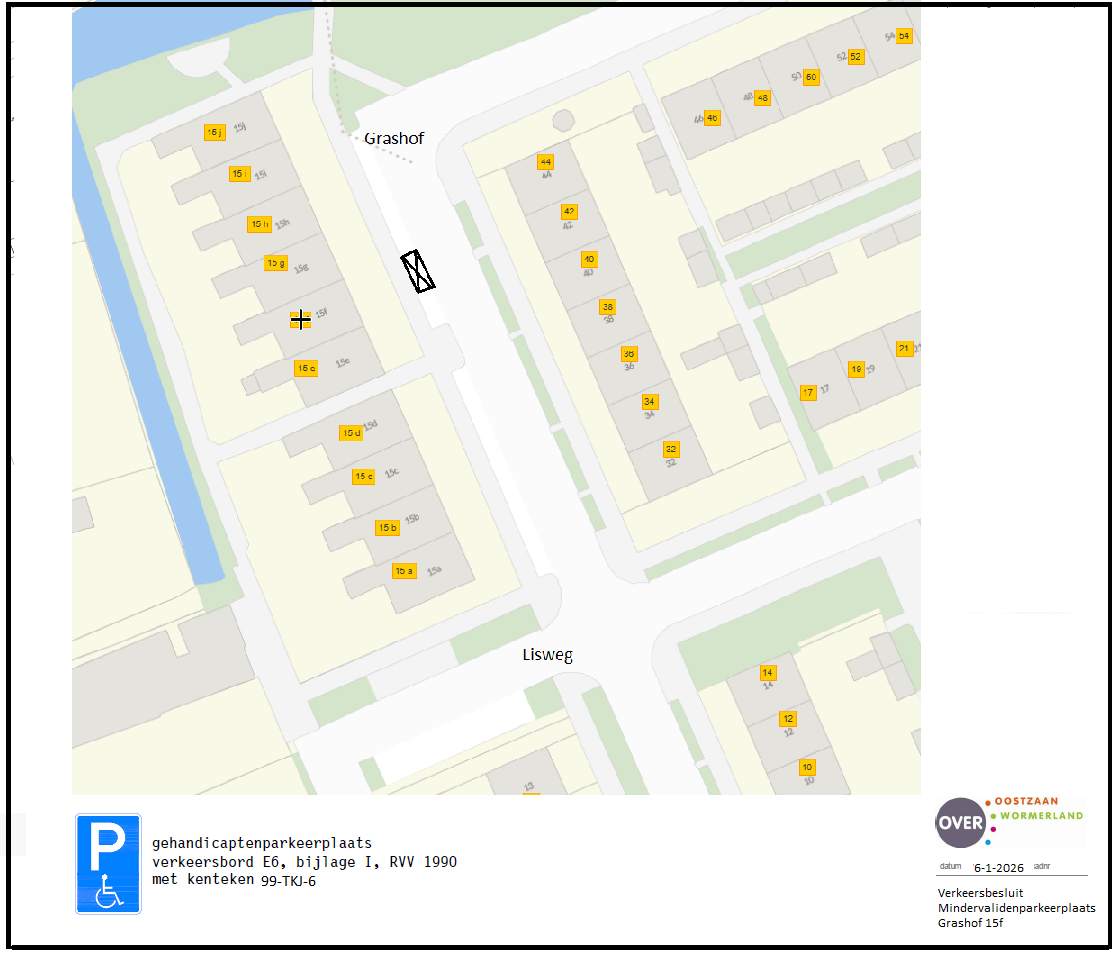Click the crossed-out parking space marker on Grashof
1112x962 pixels.
[x=418, y=271]
